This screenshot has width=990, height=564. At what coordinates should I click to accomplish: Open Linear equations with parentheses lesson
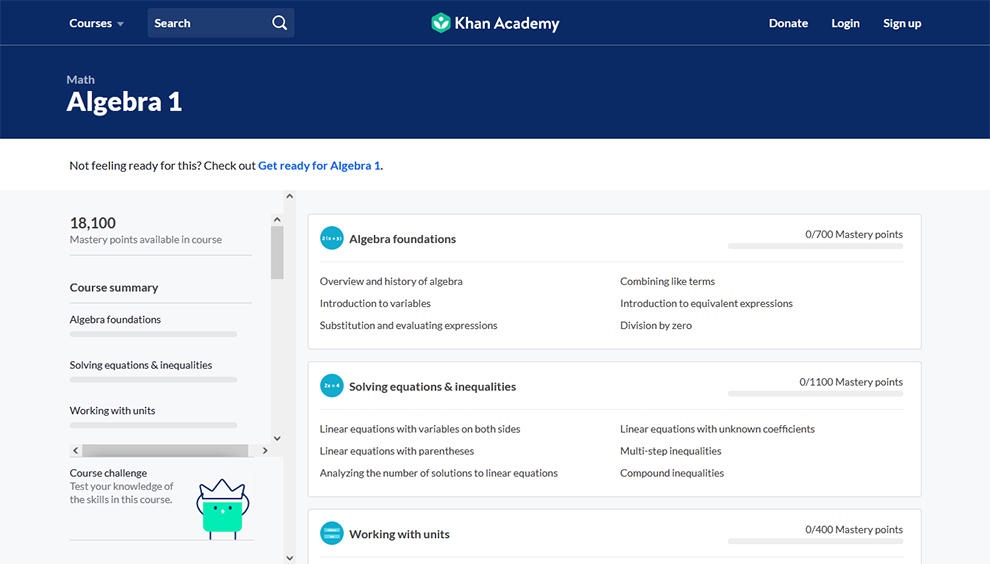(x=397, y=451)
